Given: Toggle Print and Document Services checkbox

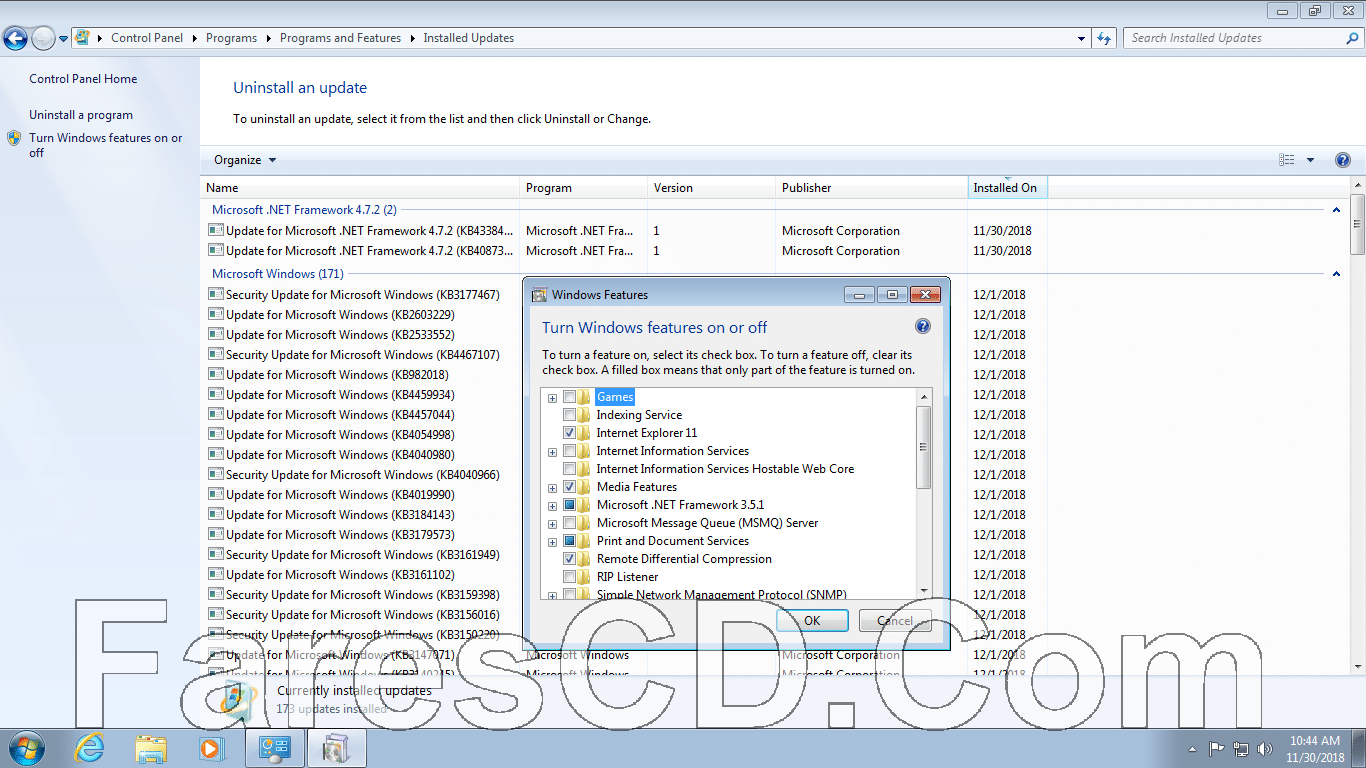Looking at the screenshot, I should [569, 541].
